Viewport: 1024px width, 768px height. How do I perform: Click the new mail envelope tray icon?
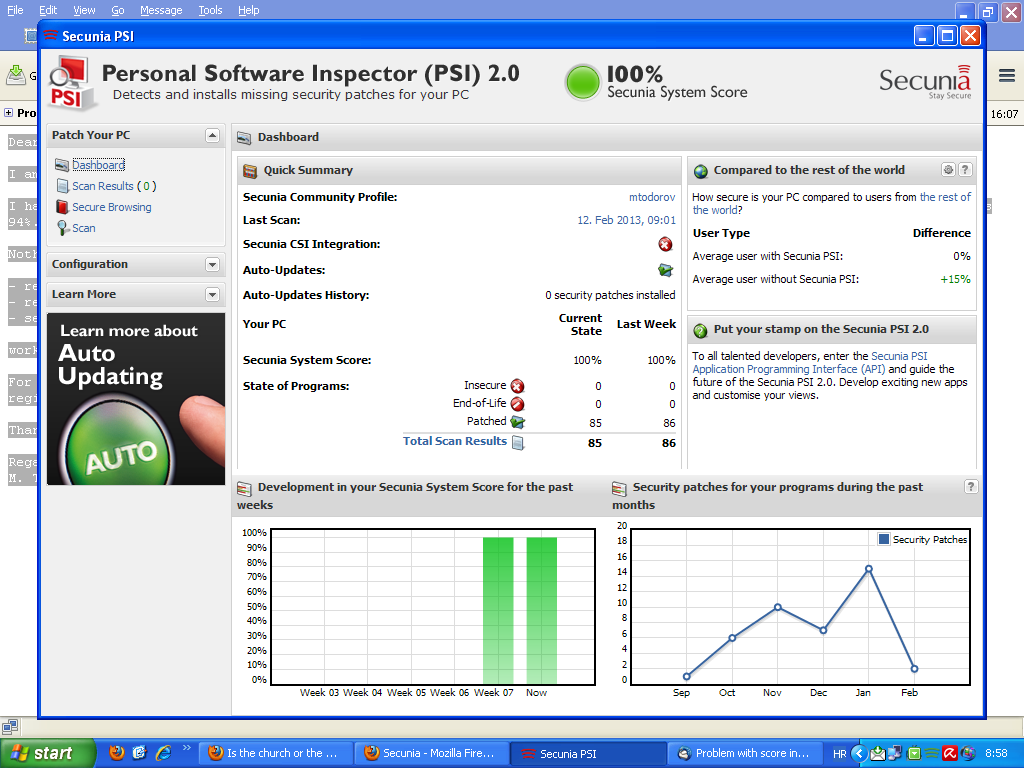tap(878, 754)
